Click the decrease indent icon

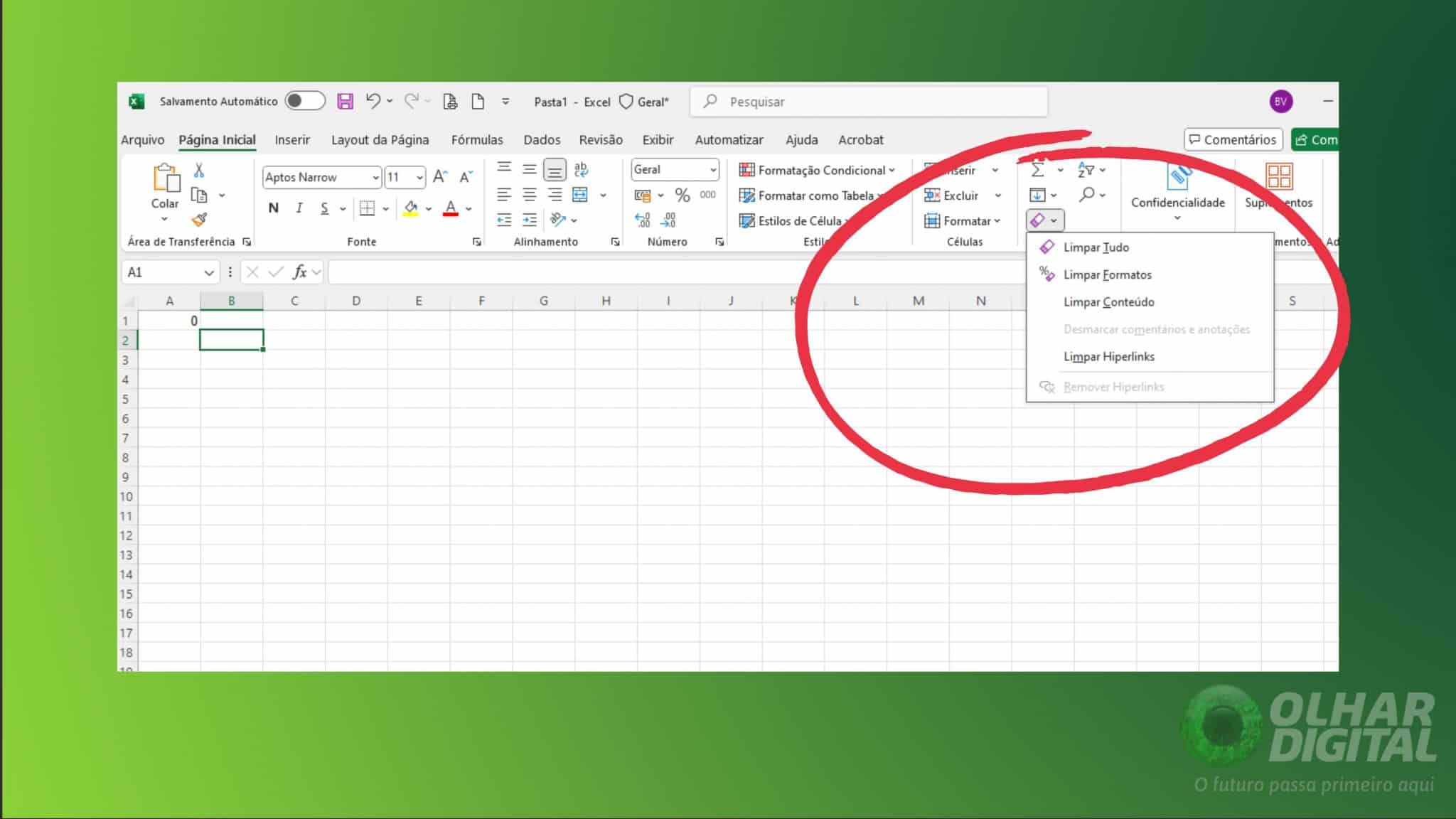[x=504, y=220]
